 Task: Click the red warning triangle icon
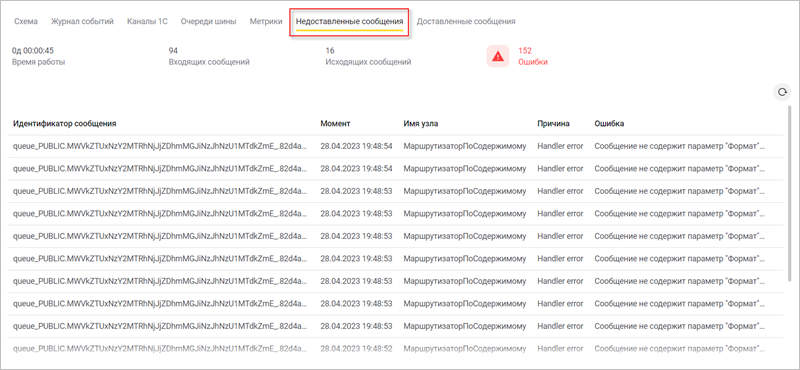(x=498, y=56)
